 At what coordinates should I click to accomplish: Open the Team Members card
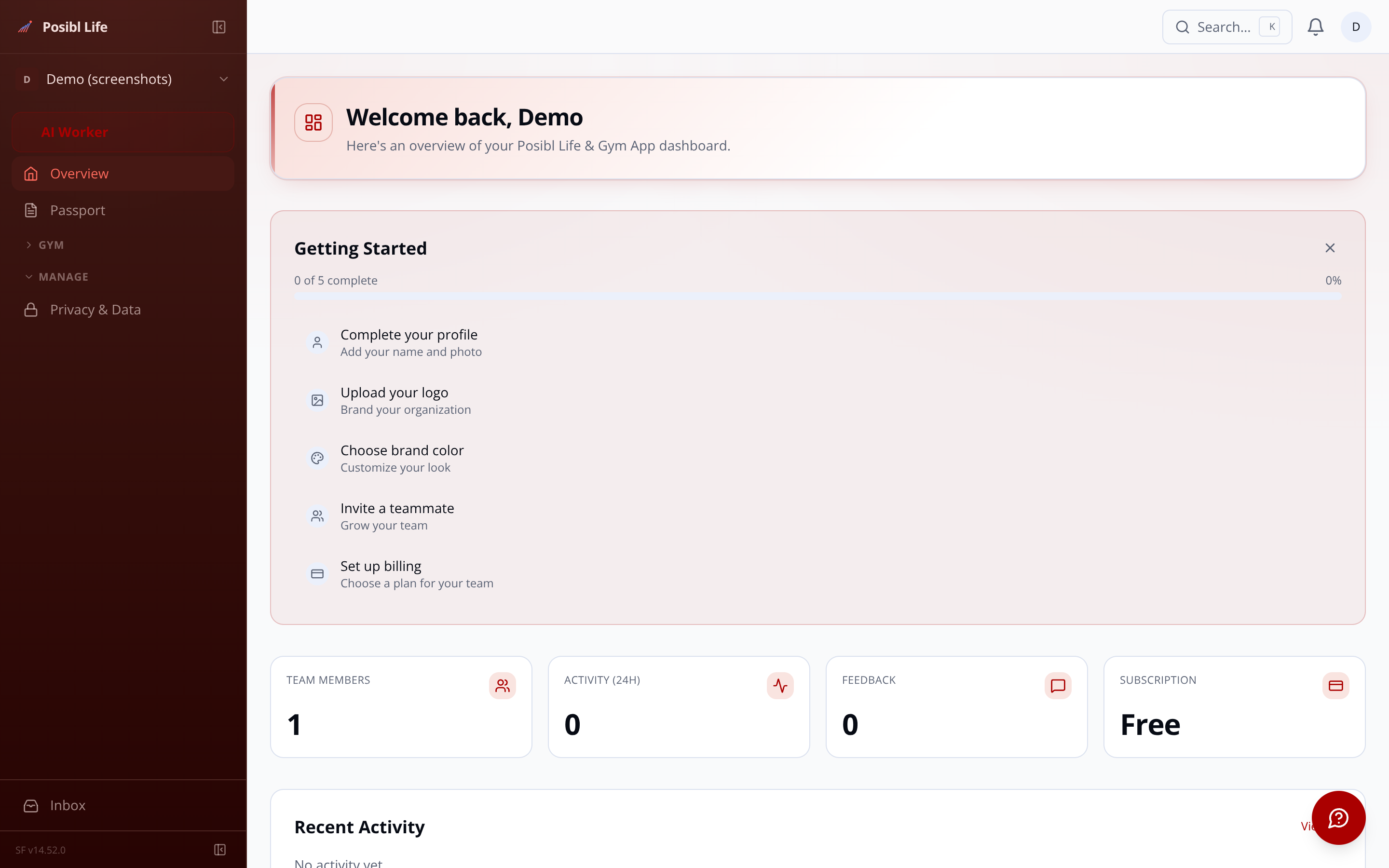pos(401,706)
